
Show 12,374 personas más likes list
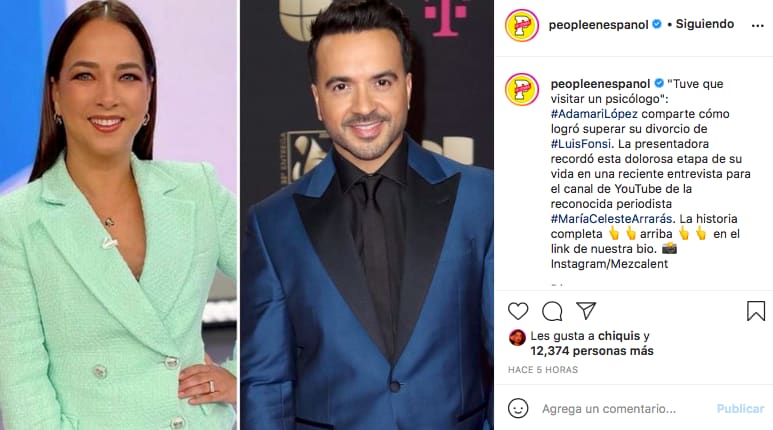tap(592, 351)
